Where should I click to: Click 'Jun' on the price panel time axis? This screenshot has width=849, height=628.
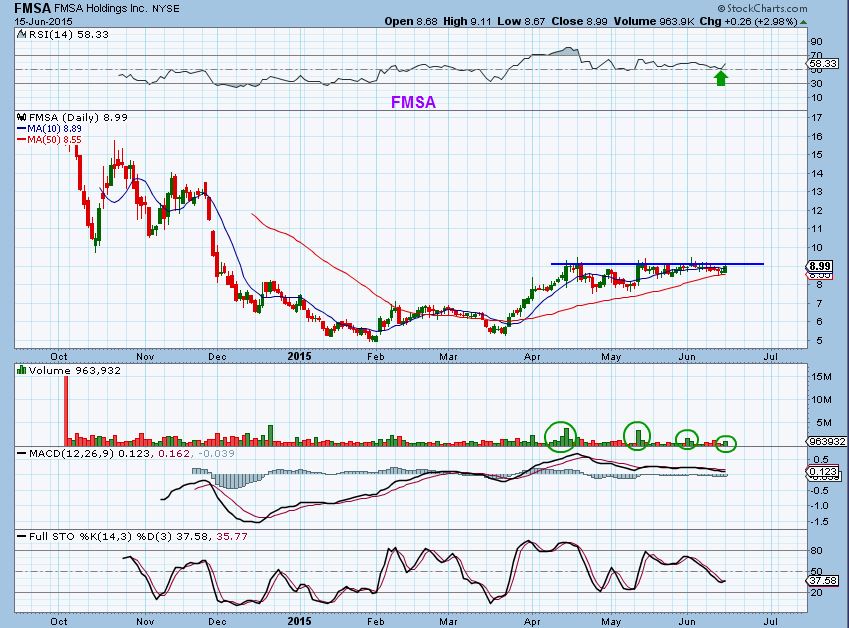[x=687, y=356]
